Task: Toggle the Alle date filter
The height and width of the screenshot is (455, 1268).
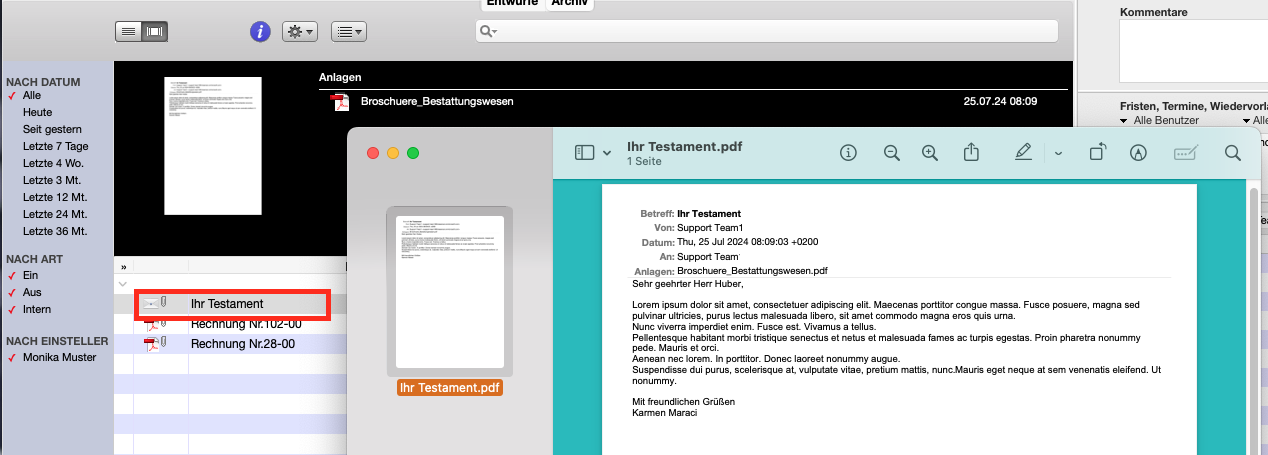Action: click(x=31, y=95)
